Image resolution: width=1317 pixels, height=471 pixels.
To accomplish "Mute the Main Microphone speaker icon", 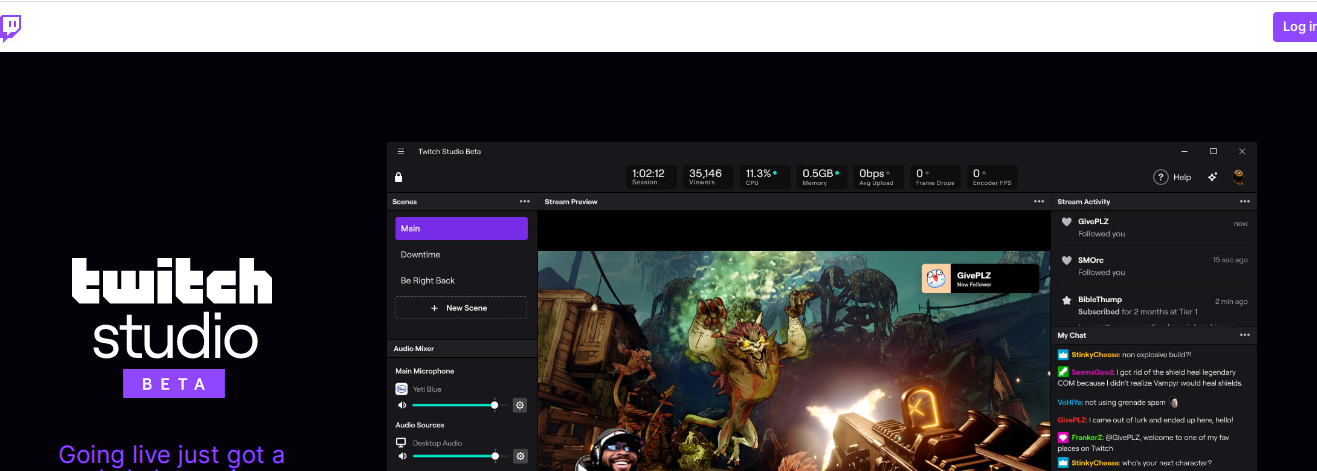I will [402, 405].
